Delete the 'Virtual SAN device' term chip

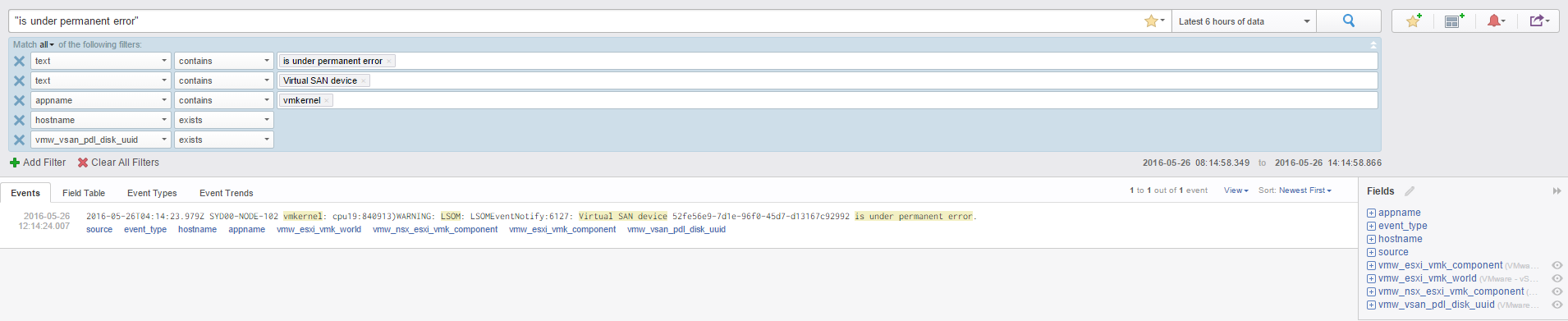click(364, 81)
